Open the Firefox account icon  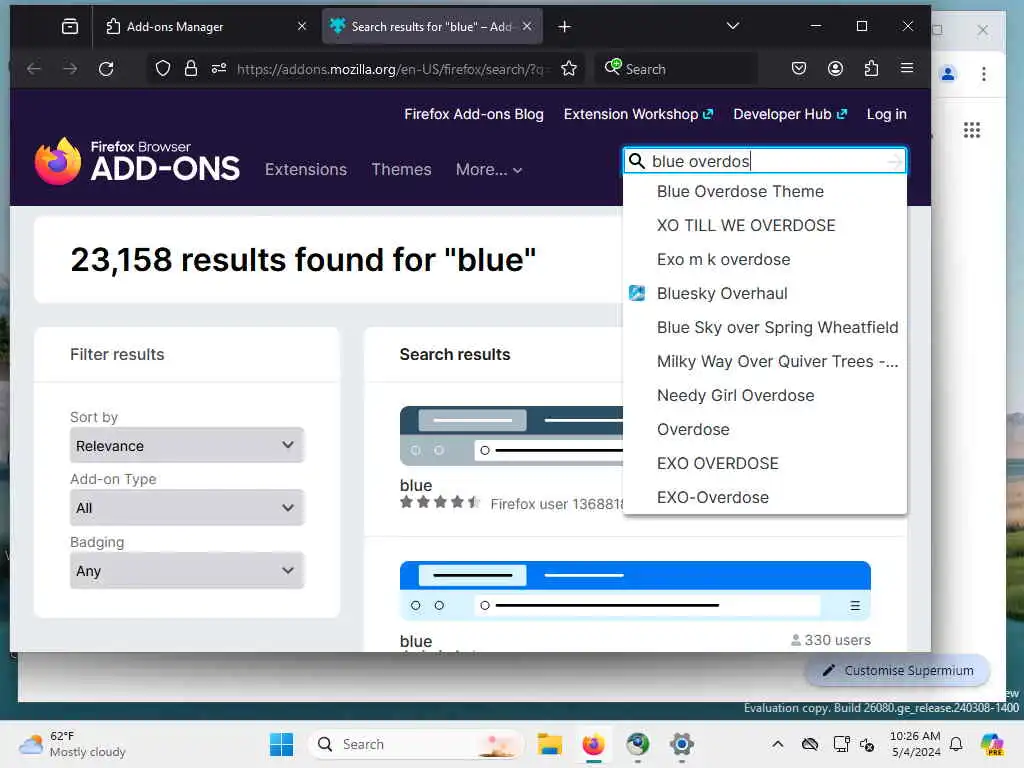tap(835, 69)
